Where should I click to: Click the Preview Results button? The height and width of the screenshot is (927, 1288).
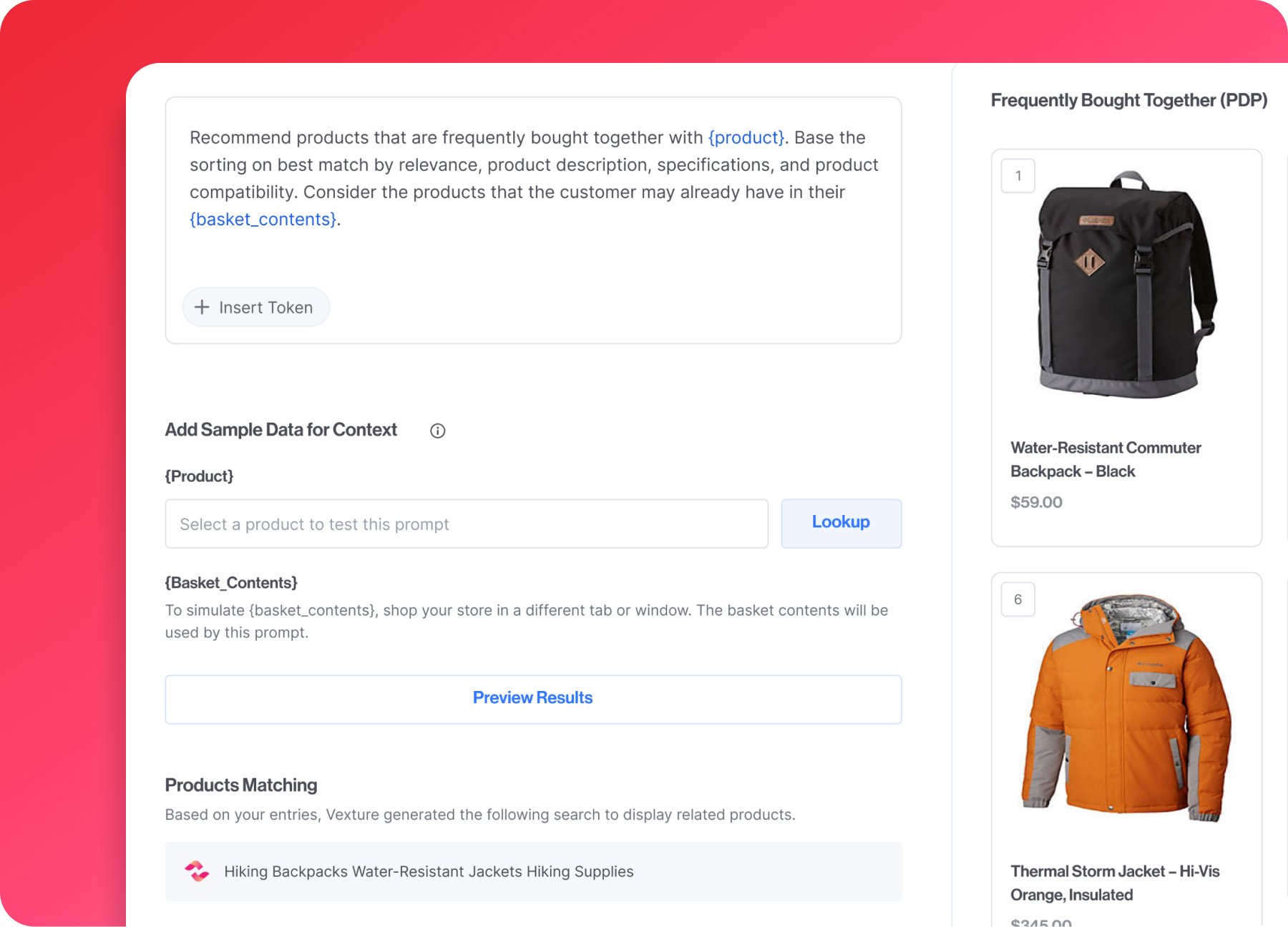coord(533,699)
